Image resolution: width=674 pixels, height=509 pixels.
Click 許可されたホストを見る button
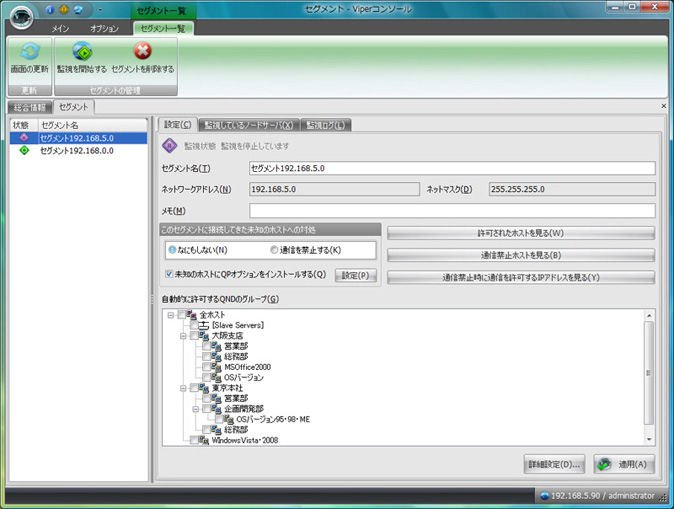coord(521,233)
